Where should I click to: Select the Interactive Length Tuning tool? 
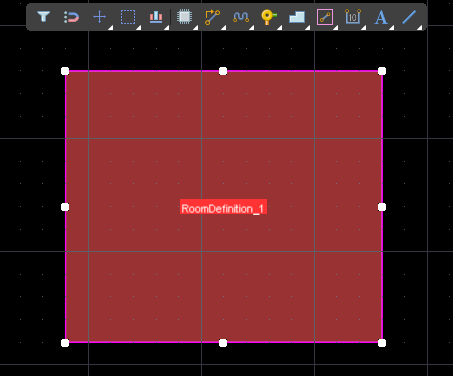pos(241,17)
